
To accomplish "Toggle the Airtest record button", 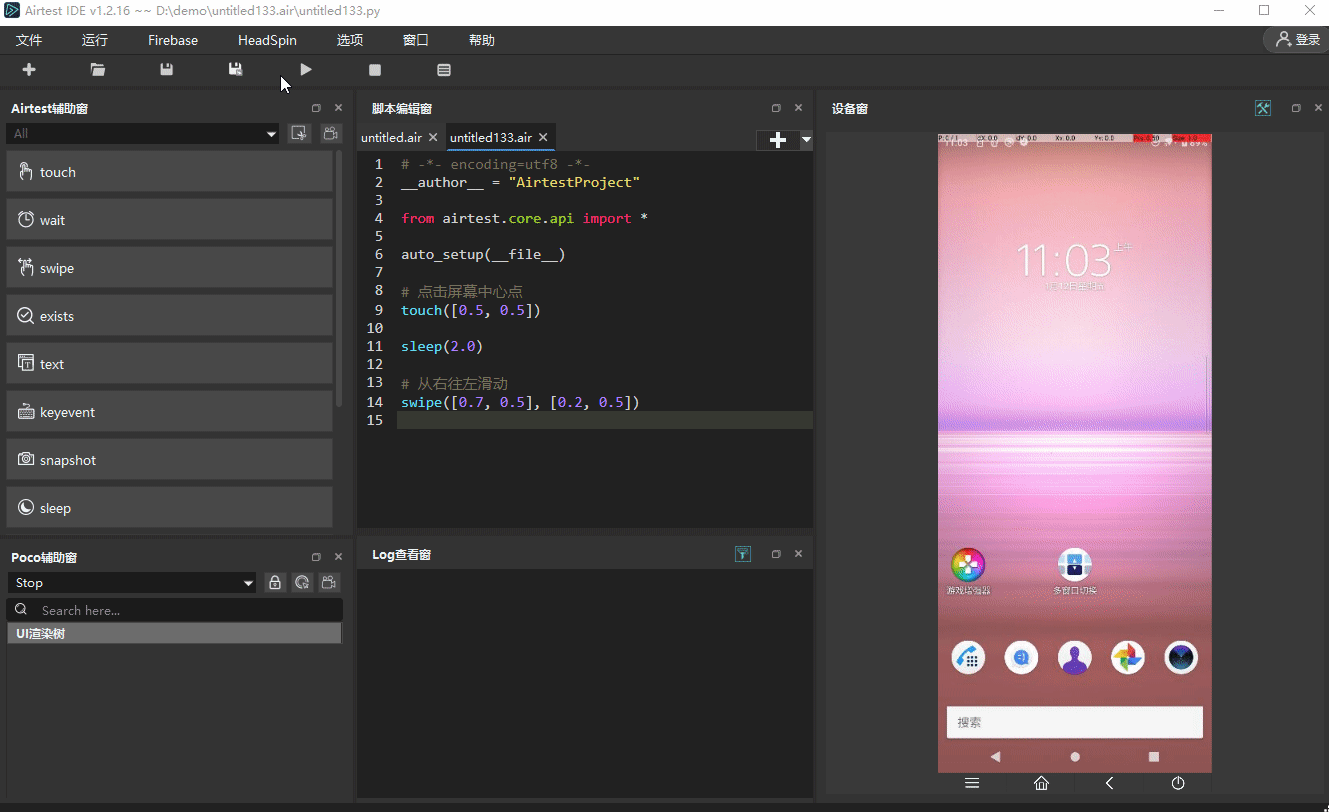I will tap(329, 134).
